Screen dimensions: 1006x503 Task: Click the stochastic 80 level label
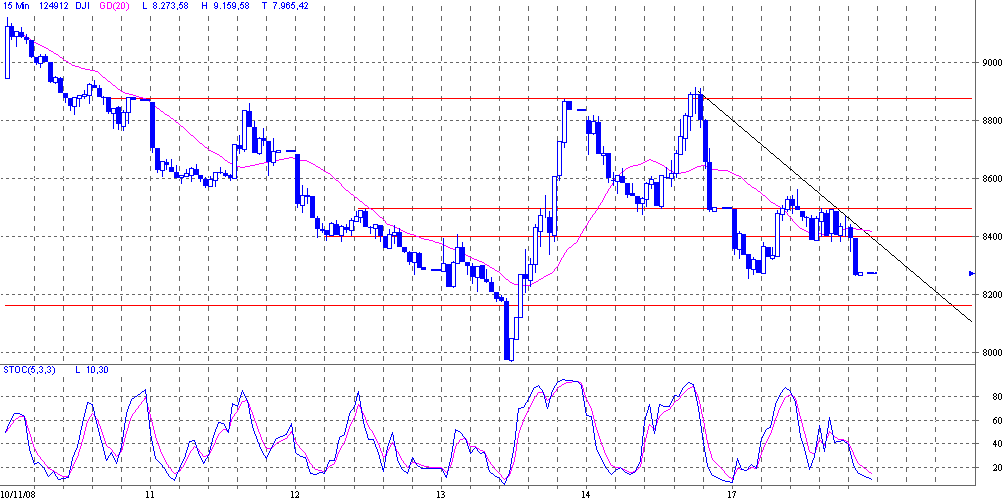(997, 397)
